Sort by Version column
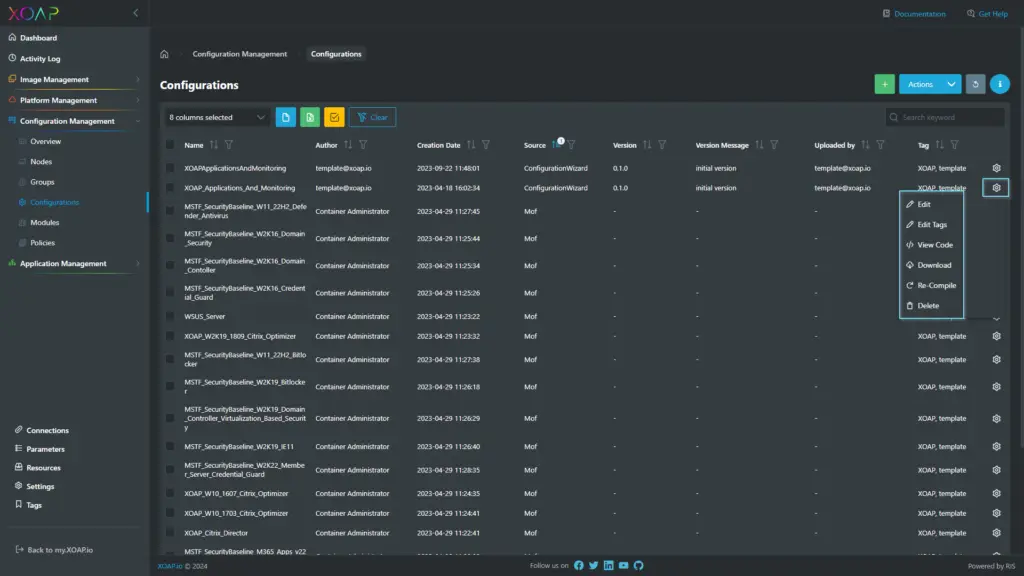This screenshot has height=576, width=1024. (x=647, y=145)
